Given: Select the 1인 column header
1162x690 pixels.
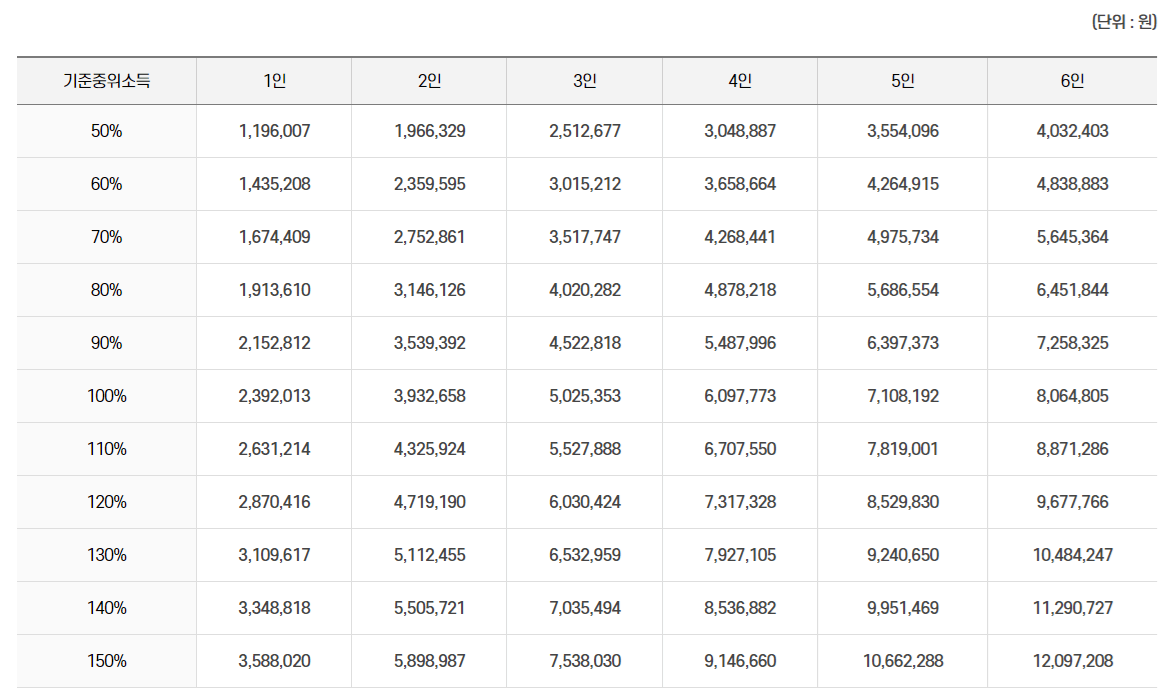Looking at the screenshot, I should point(274,81).
